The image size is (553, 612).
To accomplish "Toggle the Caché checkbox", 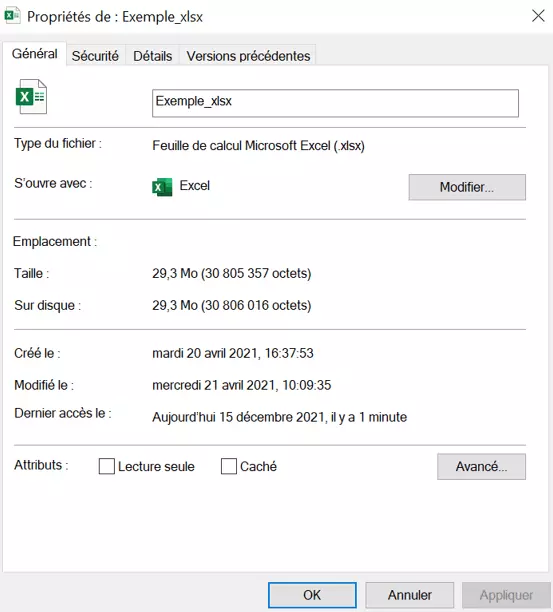I will (x=229, y=466).
